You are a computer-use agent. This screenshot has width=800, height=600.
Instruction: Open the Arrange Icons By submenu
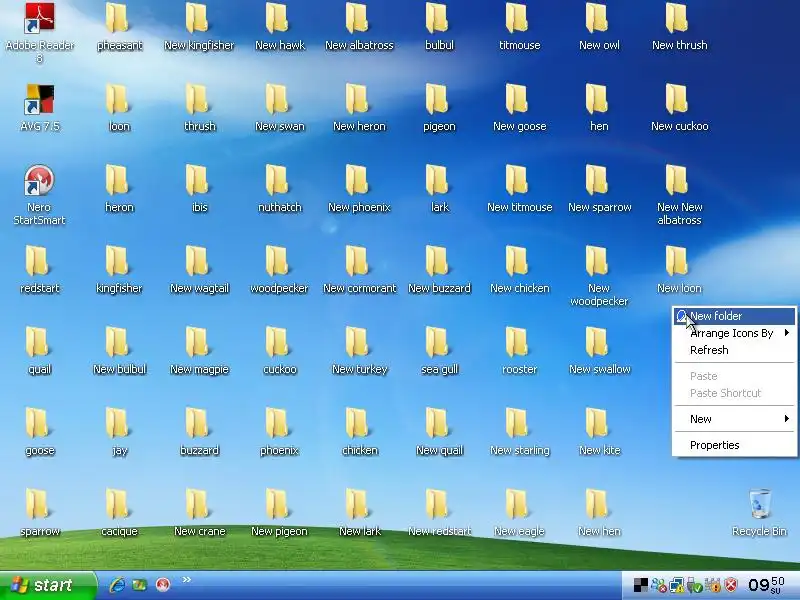tap(734, 333)
